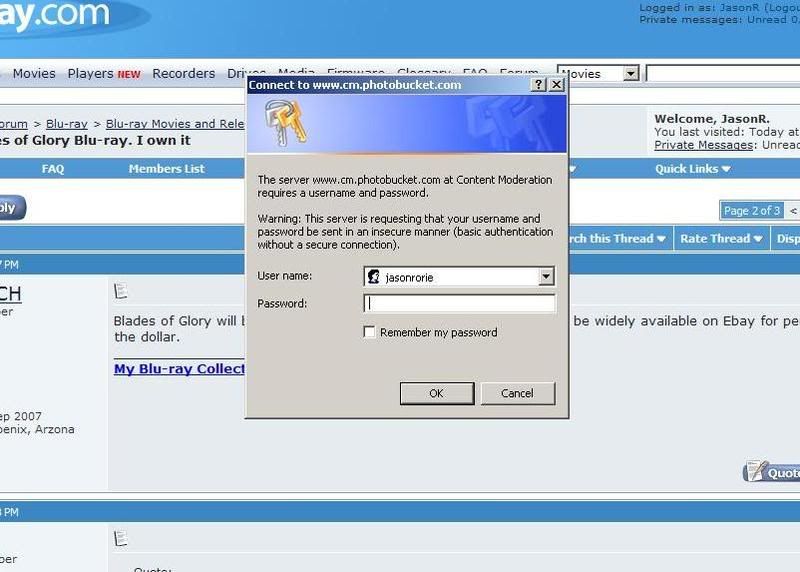Expand the Quick Links menu

692,169
